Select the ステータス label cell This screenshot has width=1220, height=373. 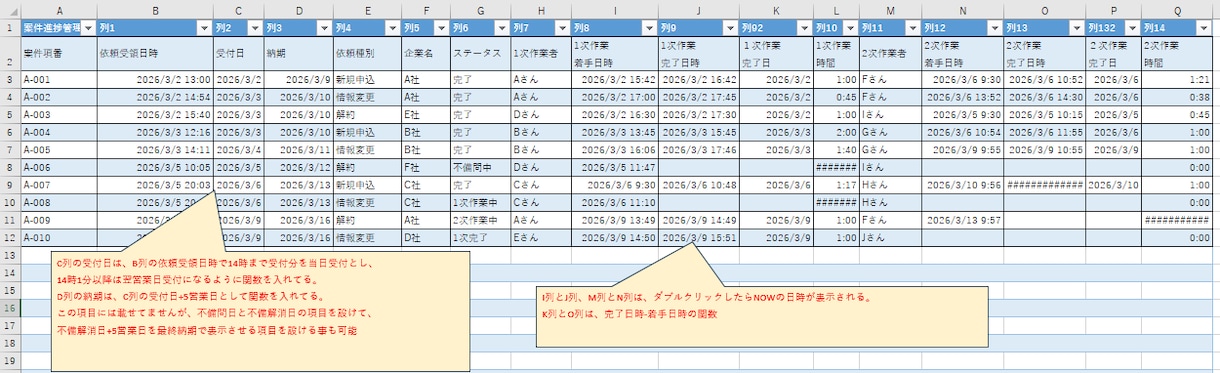479,53
